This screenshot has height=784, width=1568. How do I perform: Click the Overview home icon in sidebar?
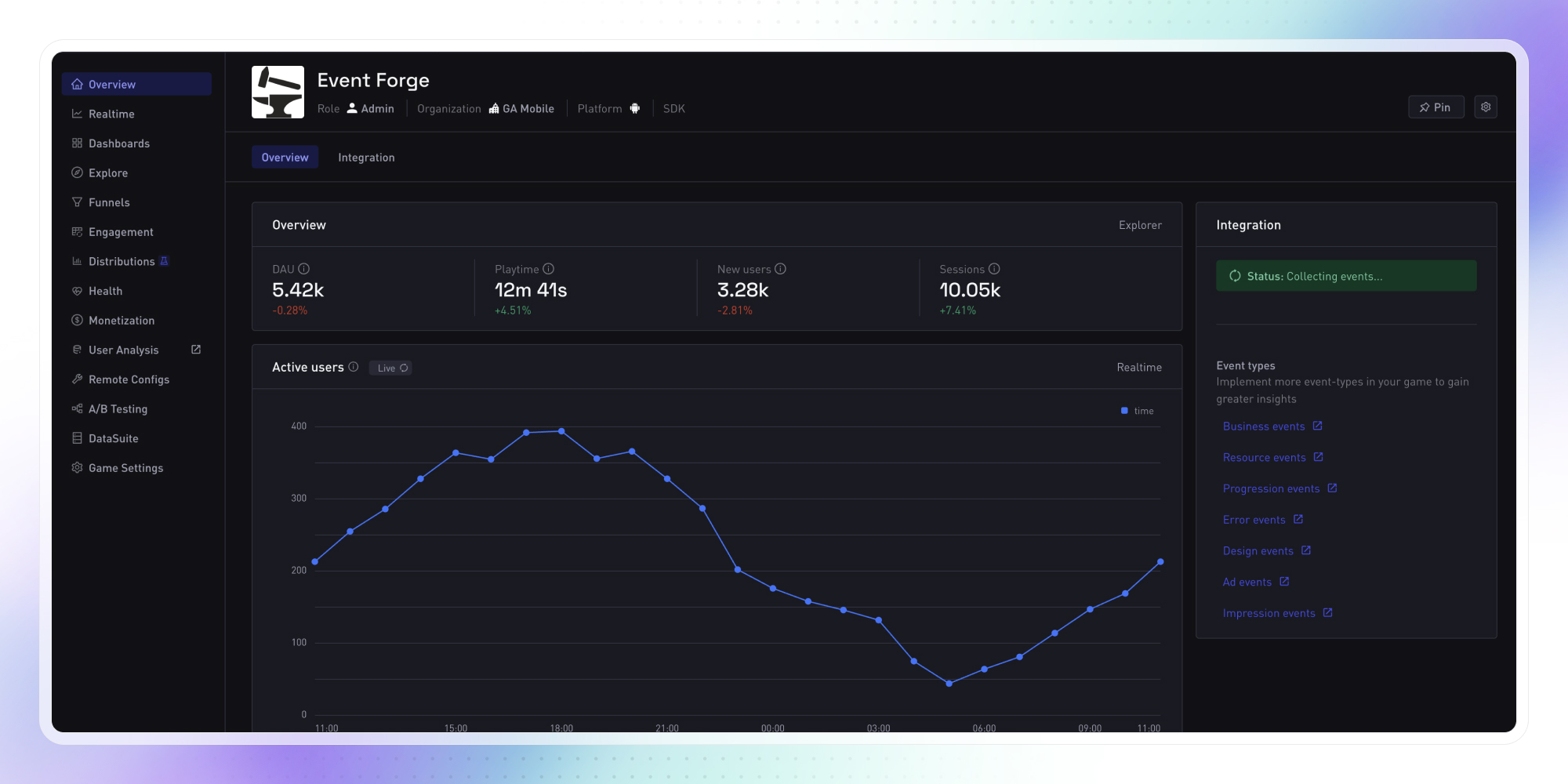click(77, 84)
